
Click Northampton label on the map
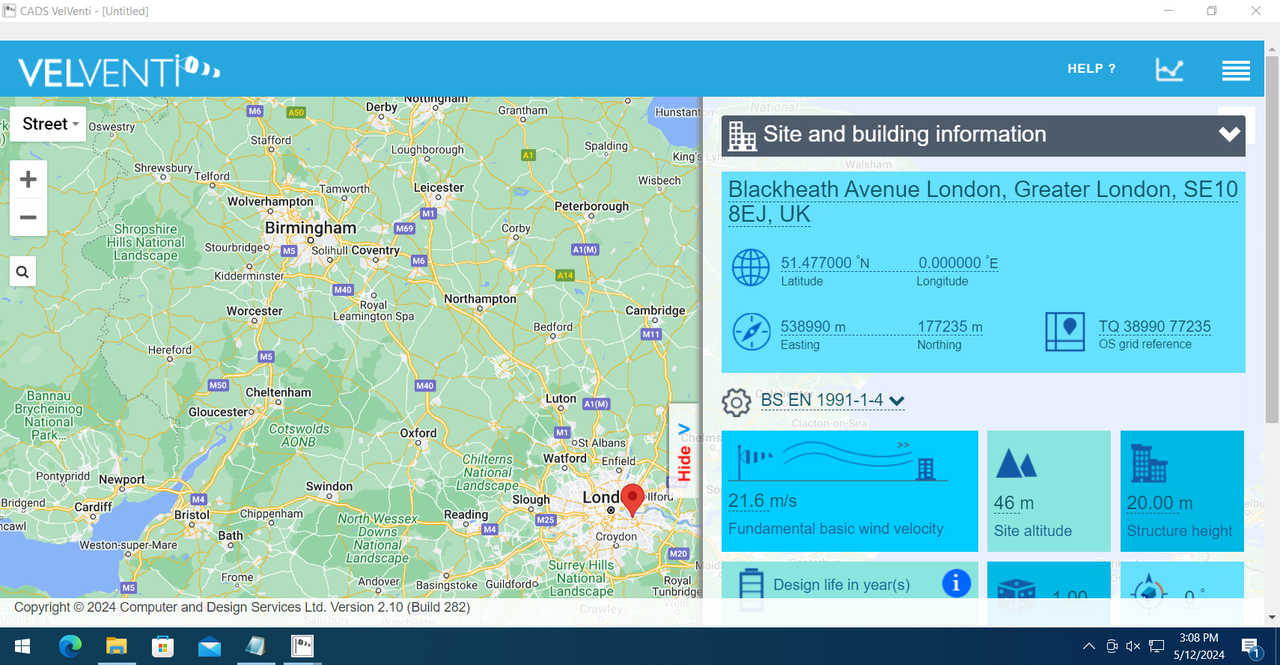click(x=480, y=298)
